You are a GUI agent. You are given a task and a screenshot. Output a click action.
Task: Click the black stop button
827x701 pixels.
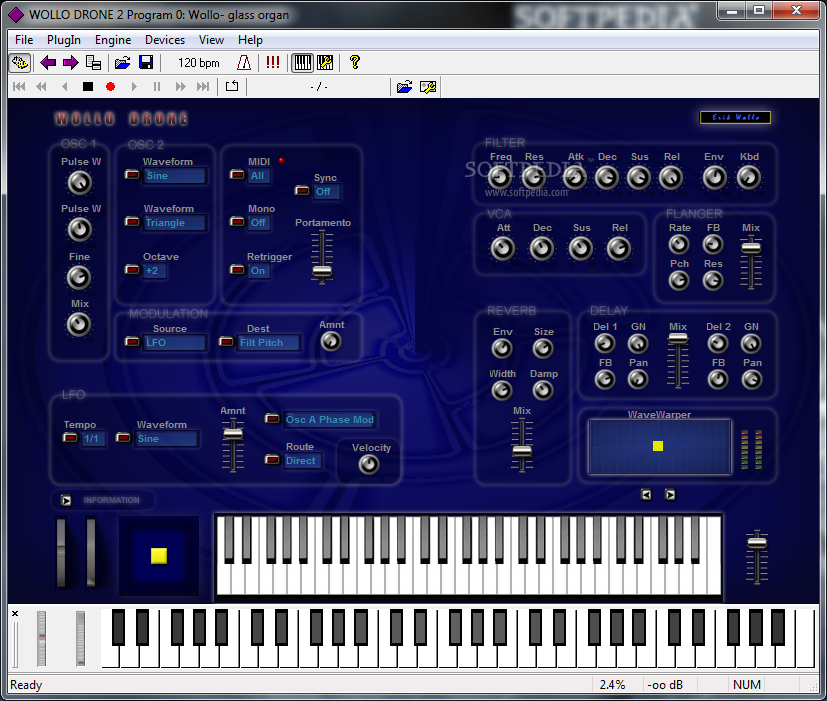click(88, 87)
